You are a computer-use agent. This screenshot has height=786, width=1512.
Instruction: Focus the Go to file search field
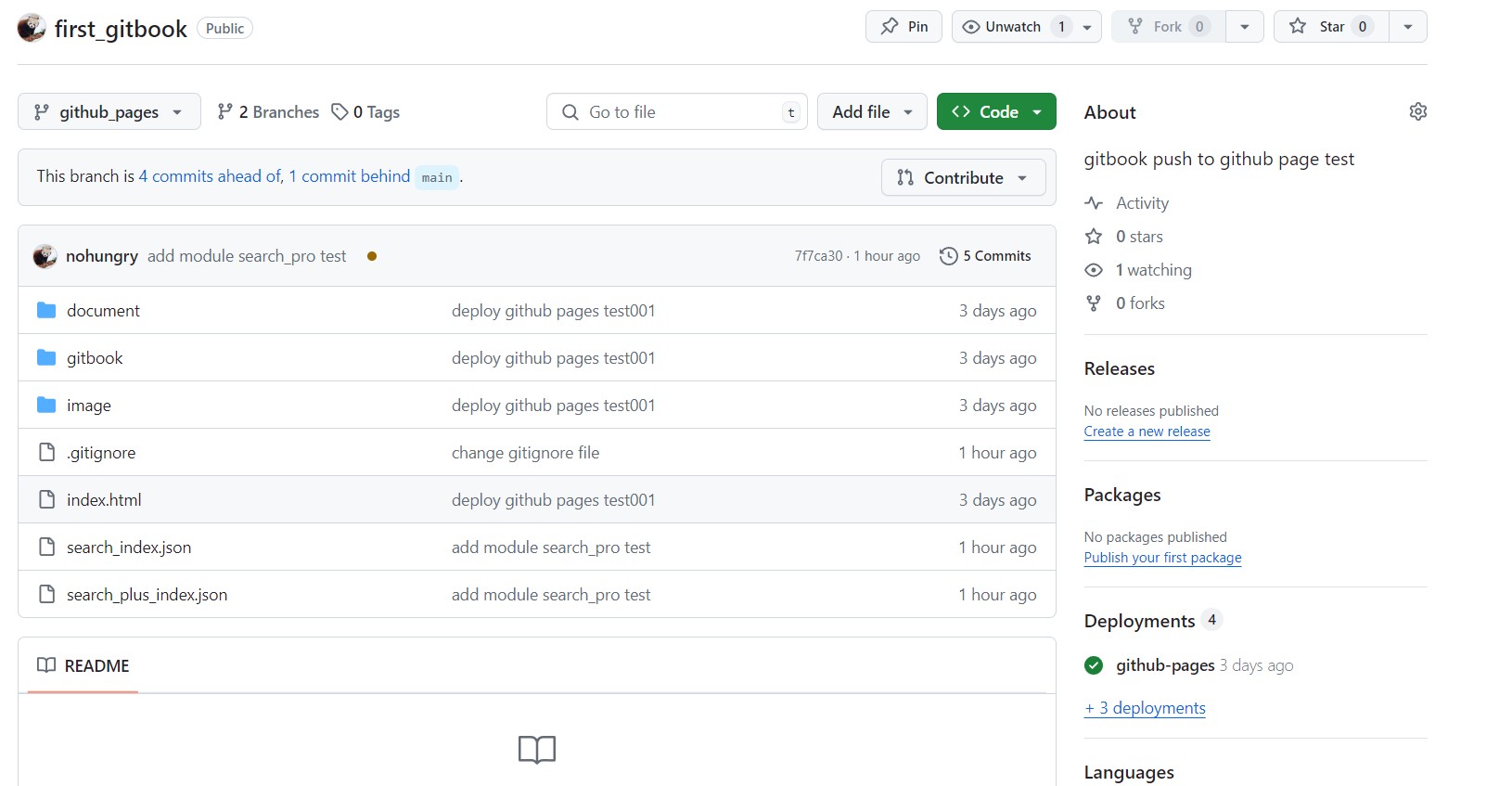pos(677,112)
